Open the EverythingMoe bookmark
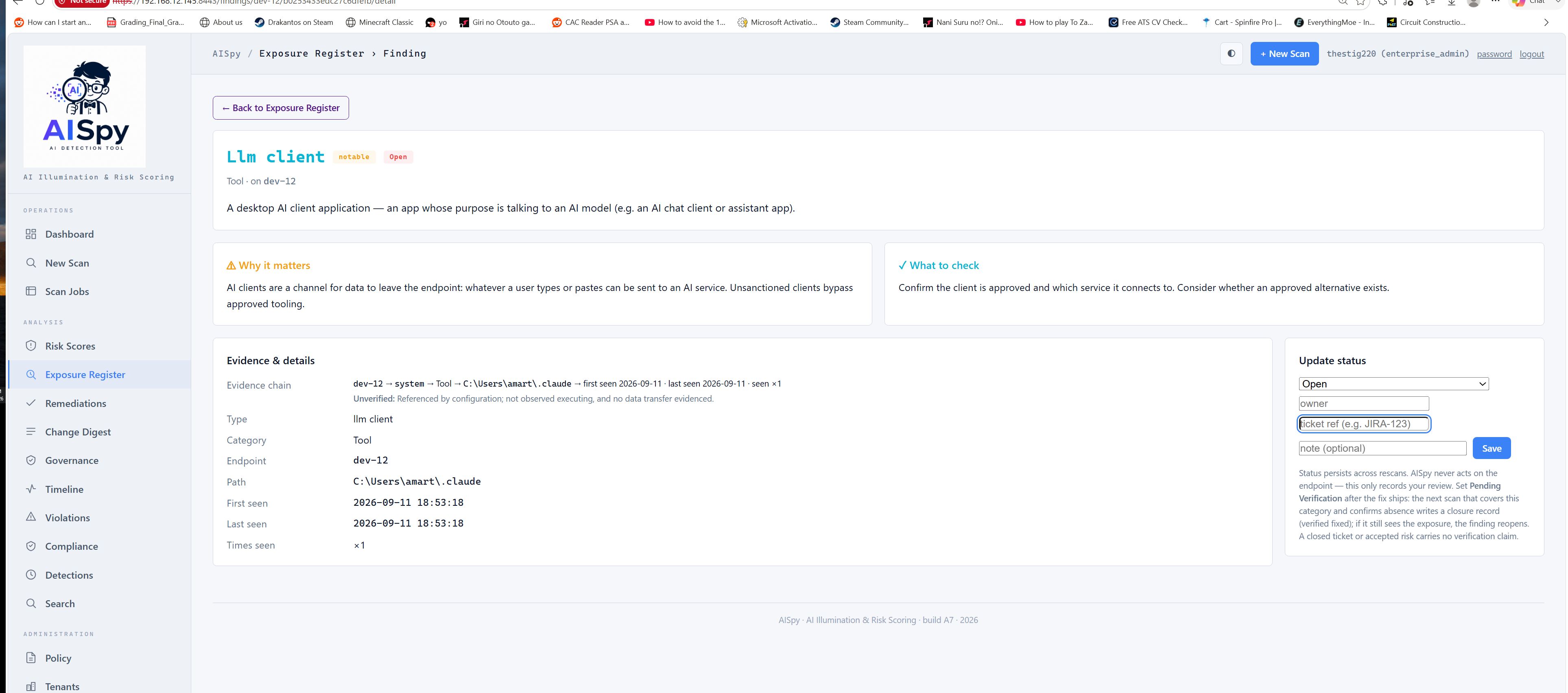The height and width of the screenshot is (693, 1568). [1334, 22]
